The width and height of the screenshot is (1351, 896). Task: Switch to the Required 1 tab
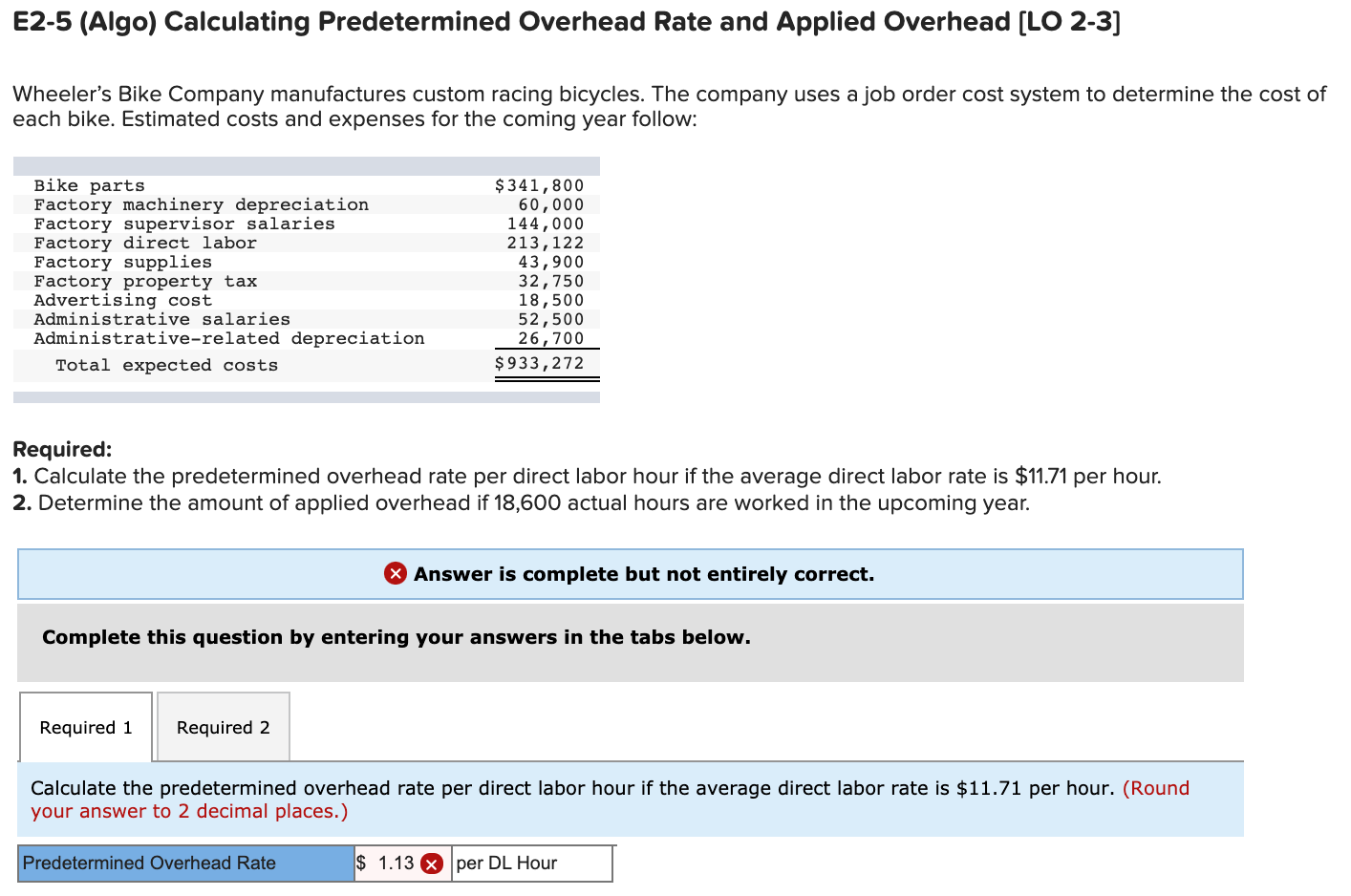click(x=86, y=727)
